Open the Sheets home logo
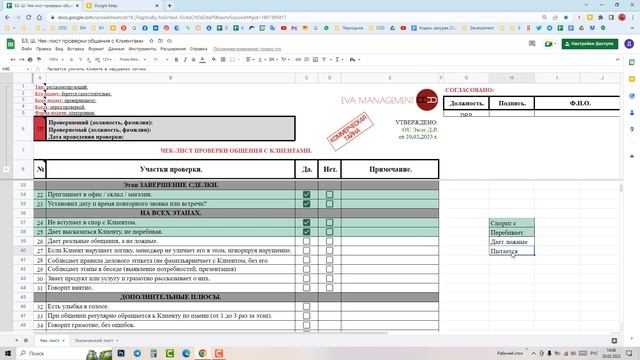 point(11,44)
